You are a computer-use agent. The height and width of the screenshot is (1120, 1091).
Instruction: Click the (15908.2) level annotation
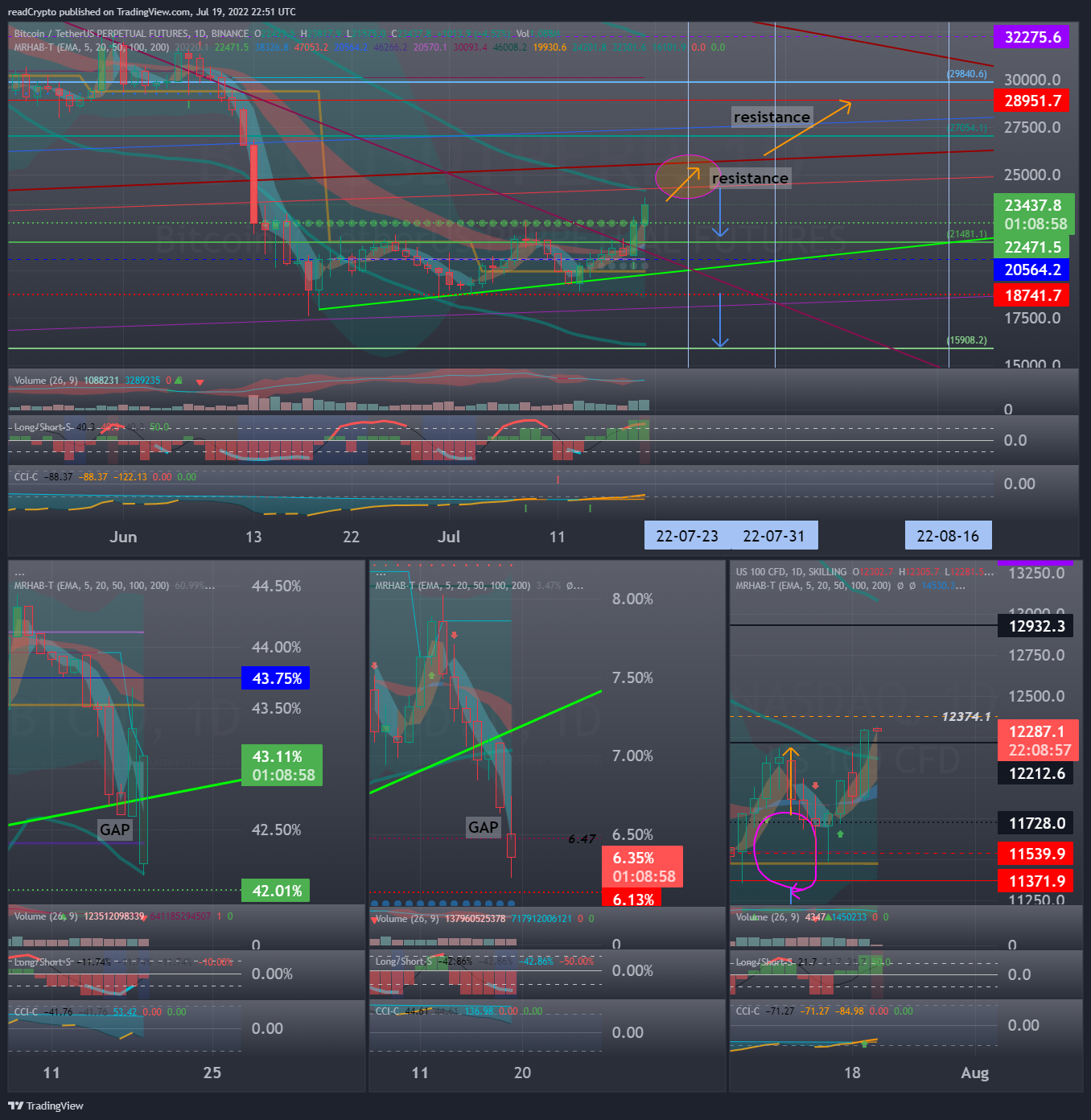pos(967,340)
